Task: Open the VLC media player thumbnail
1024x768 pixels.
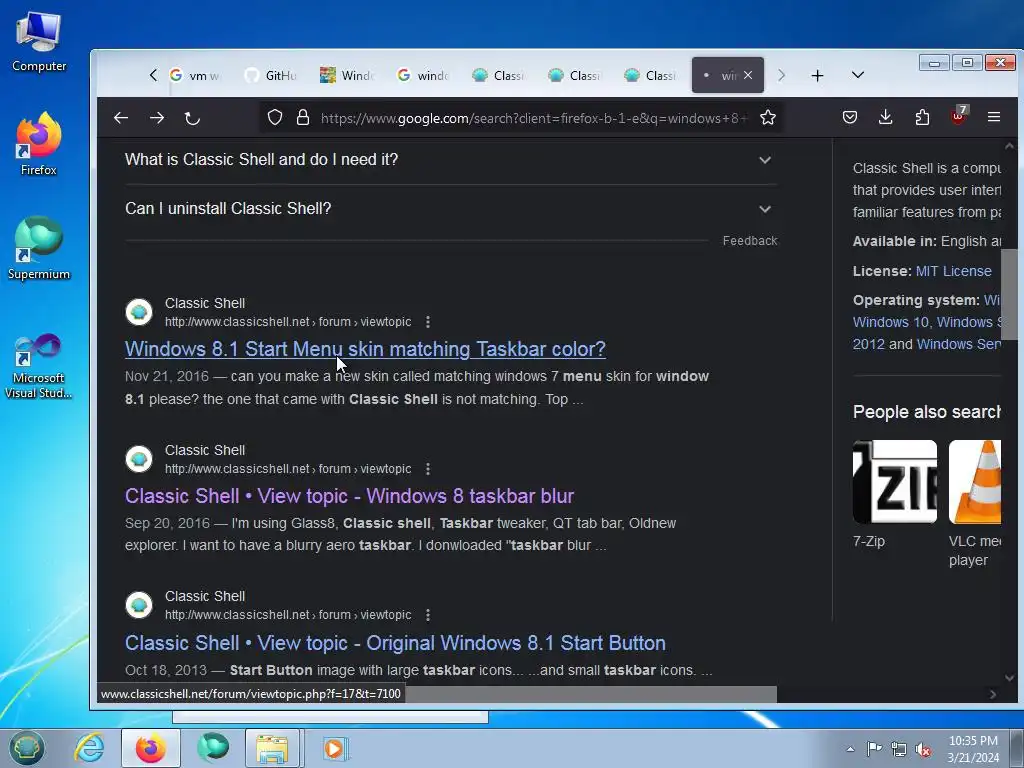Action: point(974,482)
